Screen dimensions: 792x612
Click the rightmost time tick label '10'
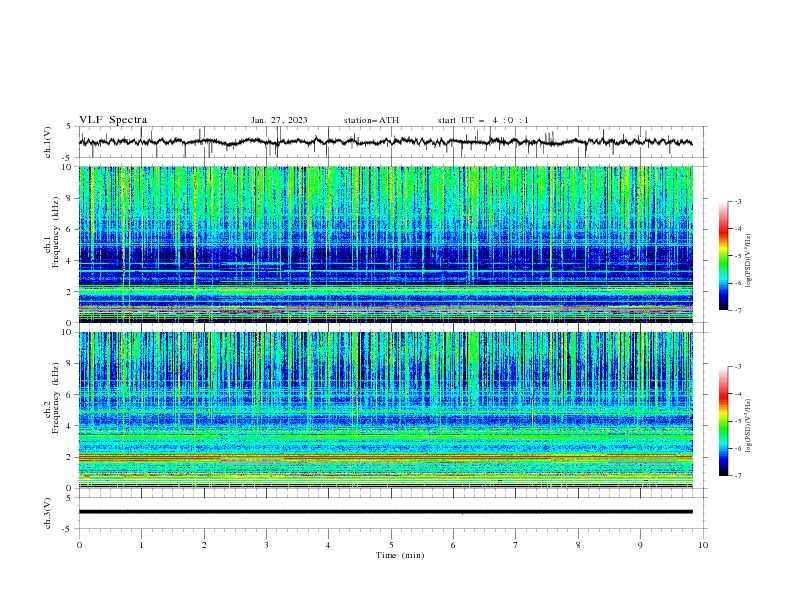tap(703, 545)
